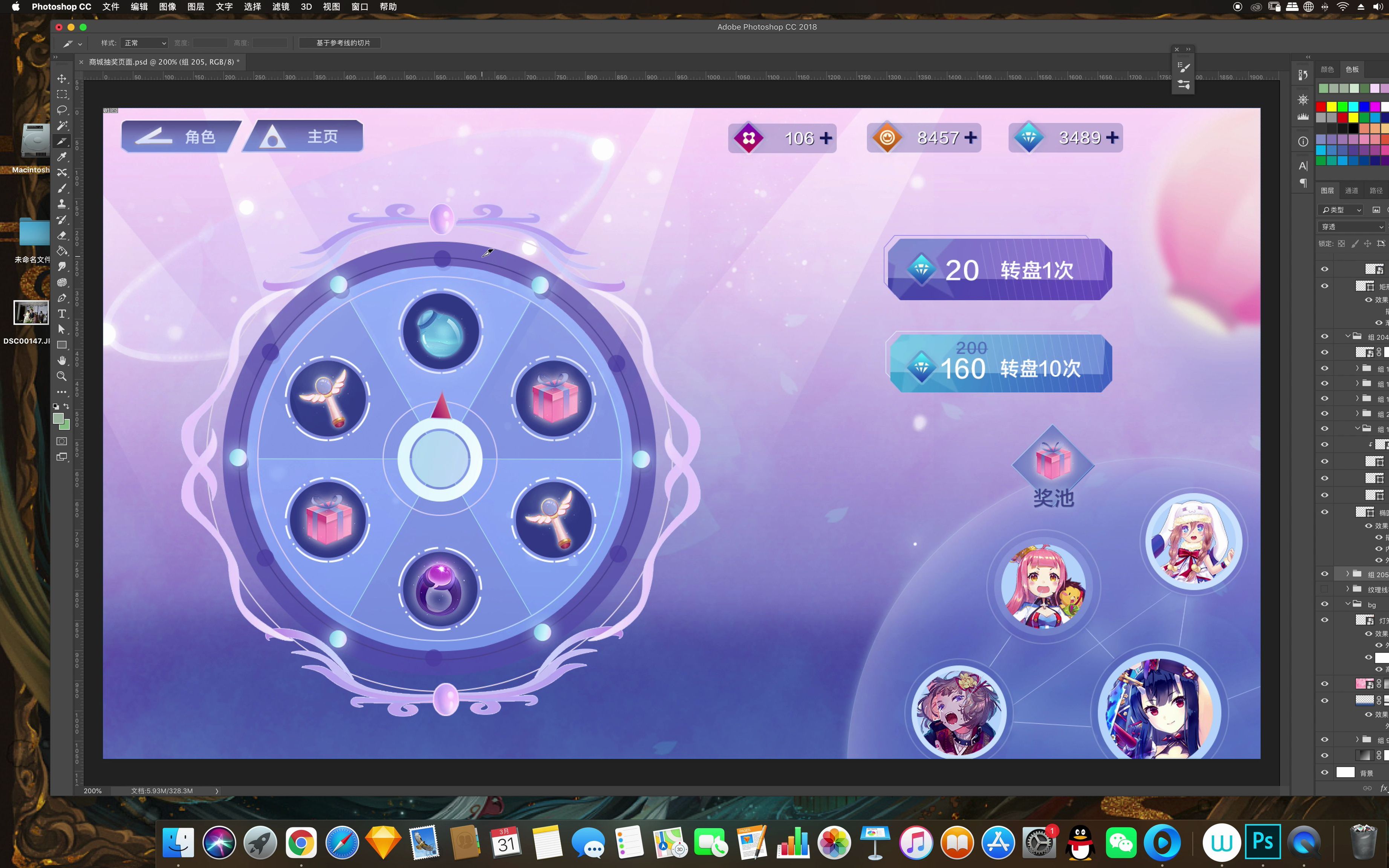Pick the red swatch

coord(1321,107)
